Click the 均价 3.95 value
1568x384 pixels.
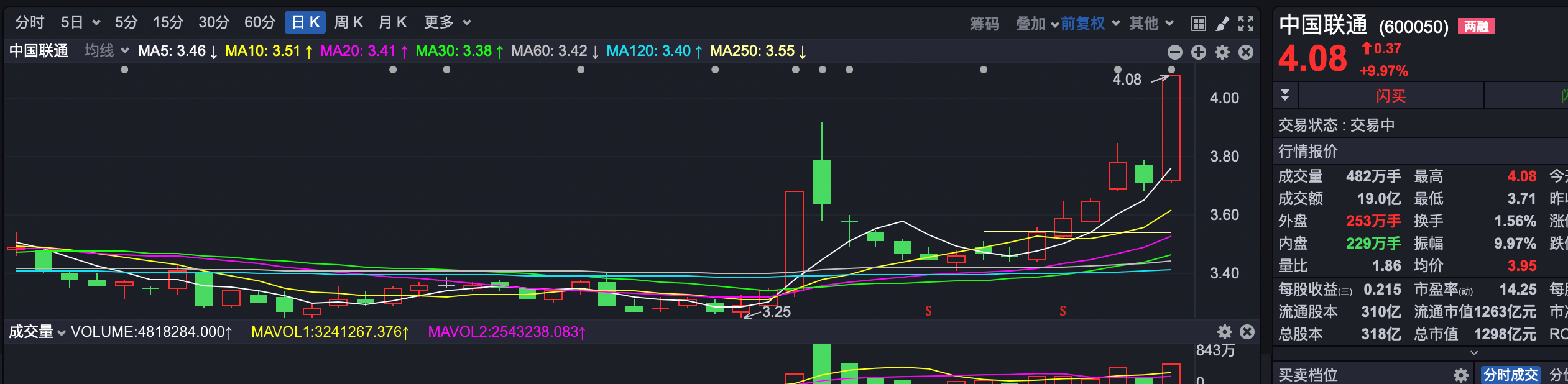click(x=1522, y=266)
